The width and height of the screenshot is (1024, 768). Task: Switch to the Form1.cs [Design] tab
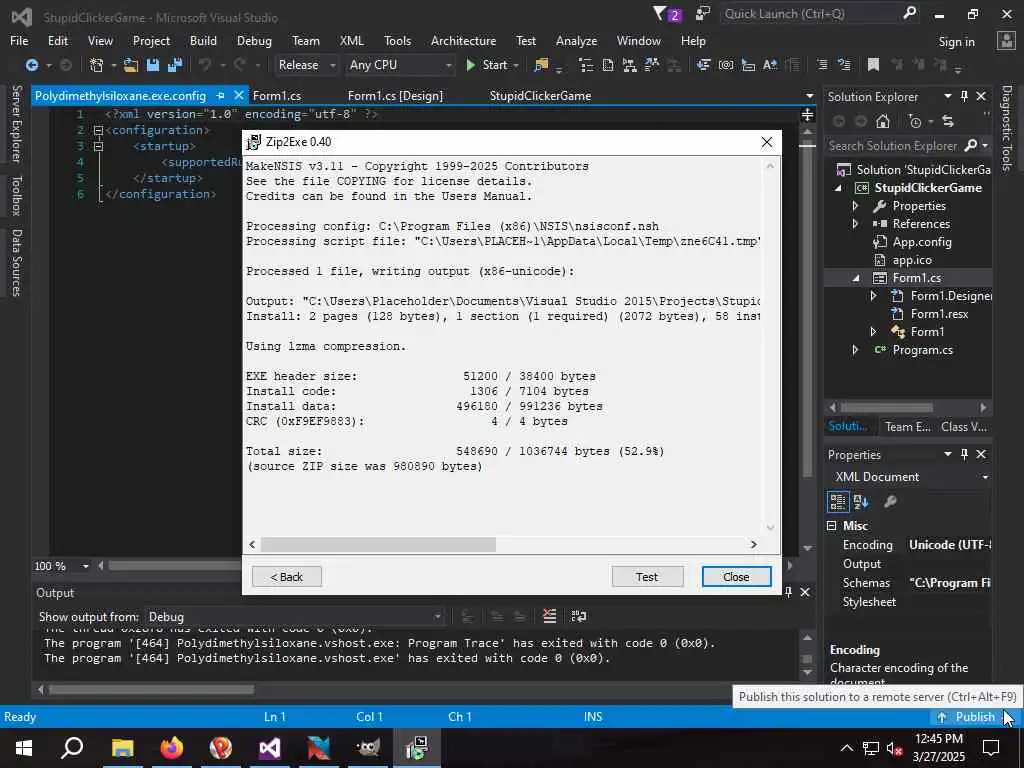point(395,95)
